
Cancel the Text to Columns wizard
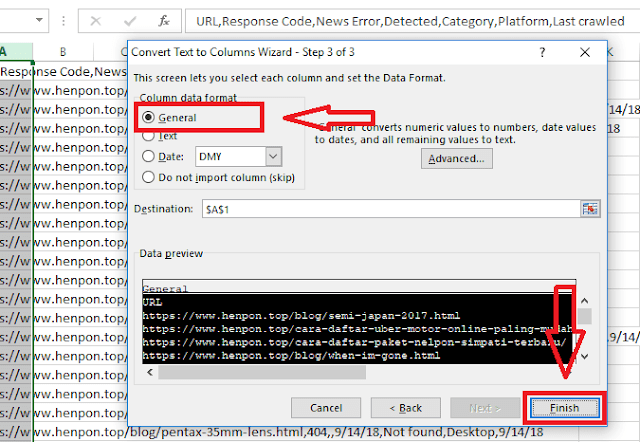click(x=326, y=408)
